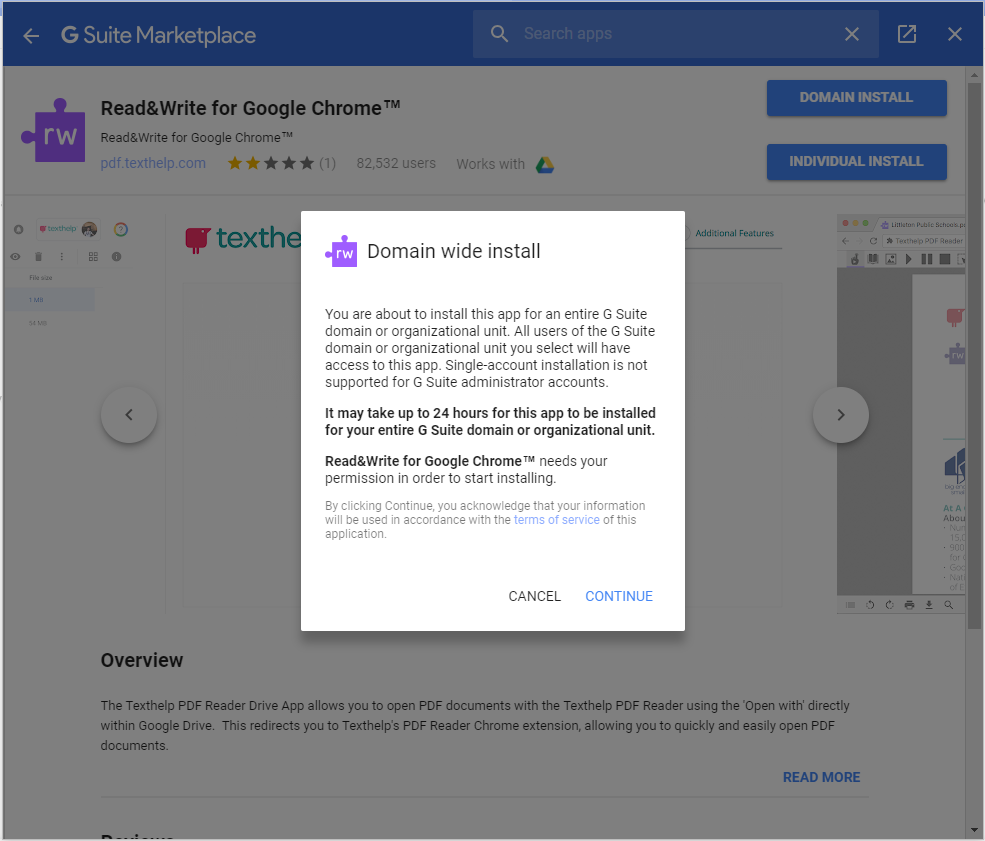This screenshot has width=985, height=841.
Task: Click the vertical scrollbar down arrow
Action: 974,830
